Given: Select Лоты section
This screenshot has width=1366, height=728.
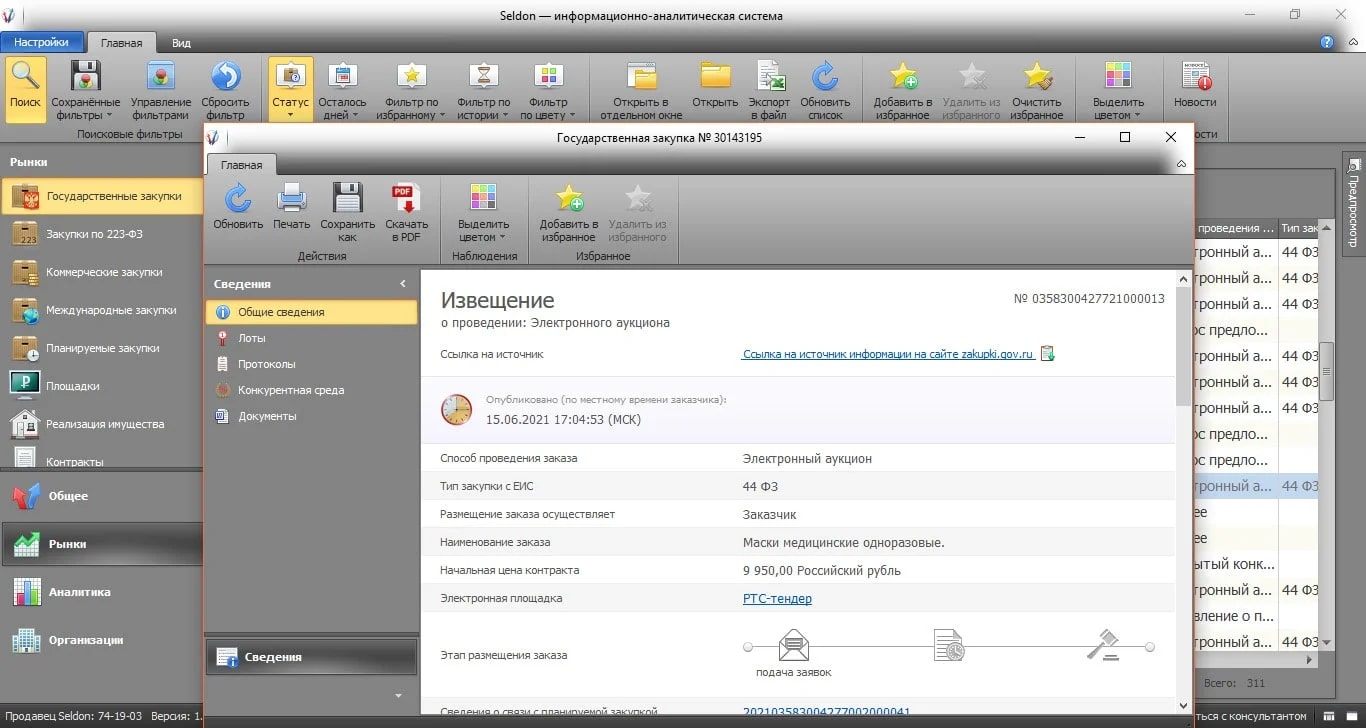Looking at the screenshot, I should (x=311, y=338).
